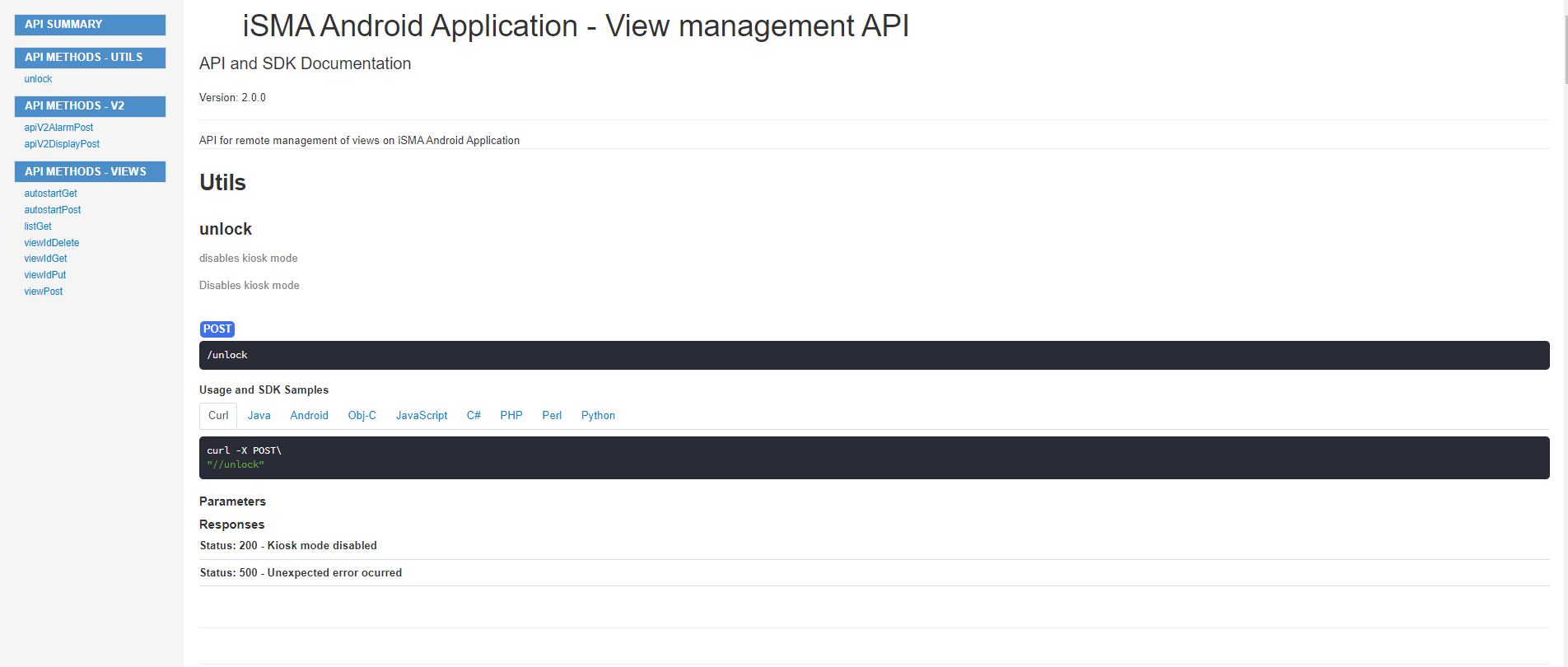Show the Android SDK sample tab
This screenshot has width=1568, height=667.
click(x=309, y=416)
